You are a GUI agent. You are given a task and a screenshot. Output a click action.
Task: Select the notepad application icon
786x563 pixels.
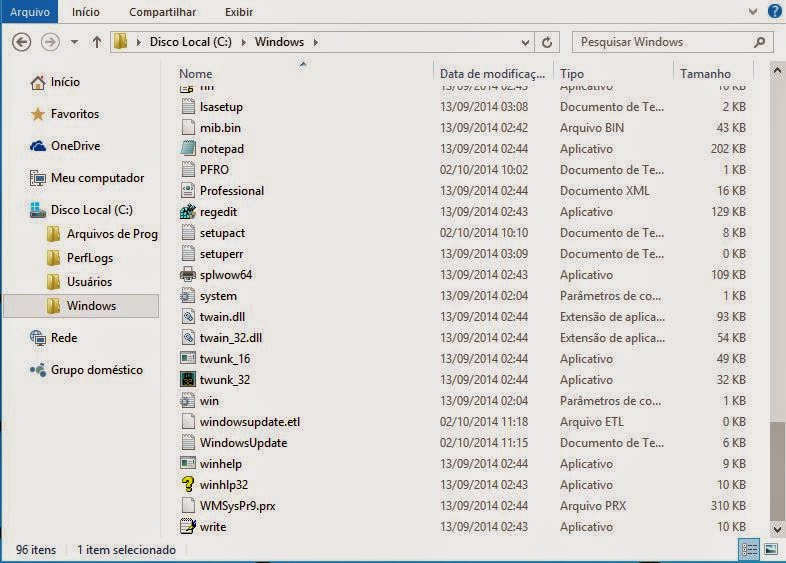188,148
